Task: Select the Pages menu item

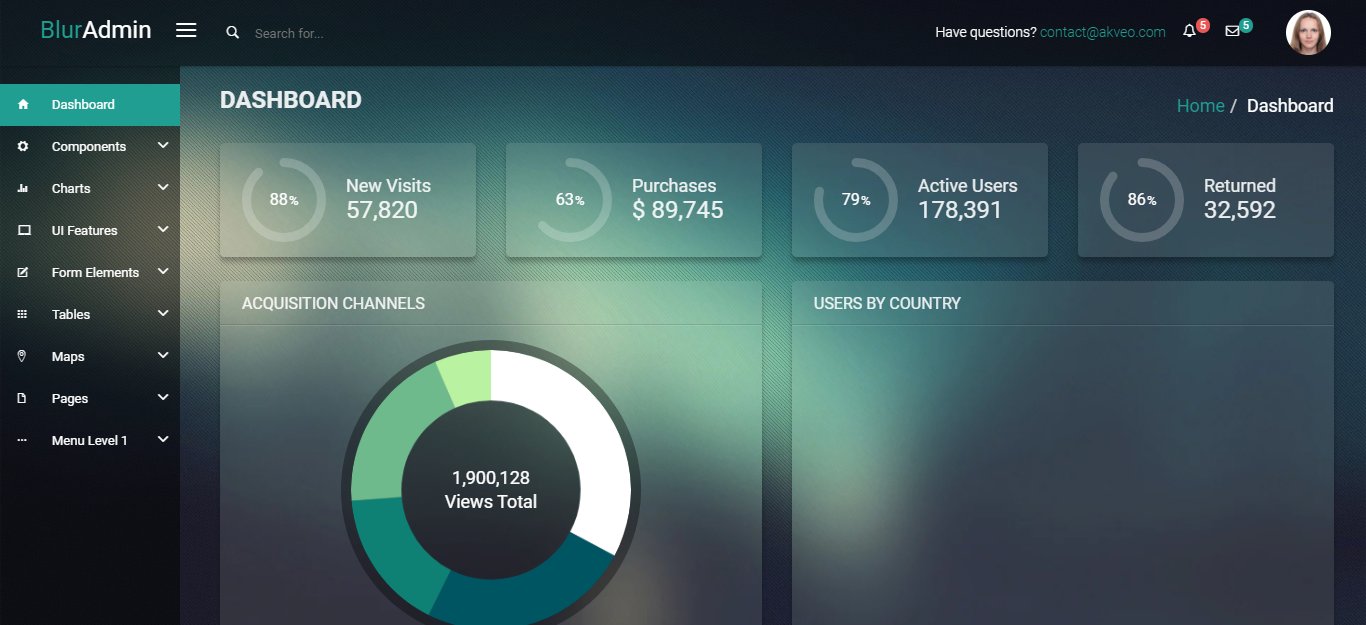Action: pos(70,398)
